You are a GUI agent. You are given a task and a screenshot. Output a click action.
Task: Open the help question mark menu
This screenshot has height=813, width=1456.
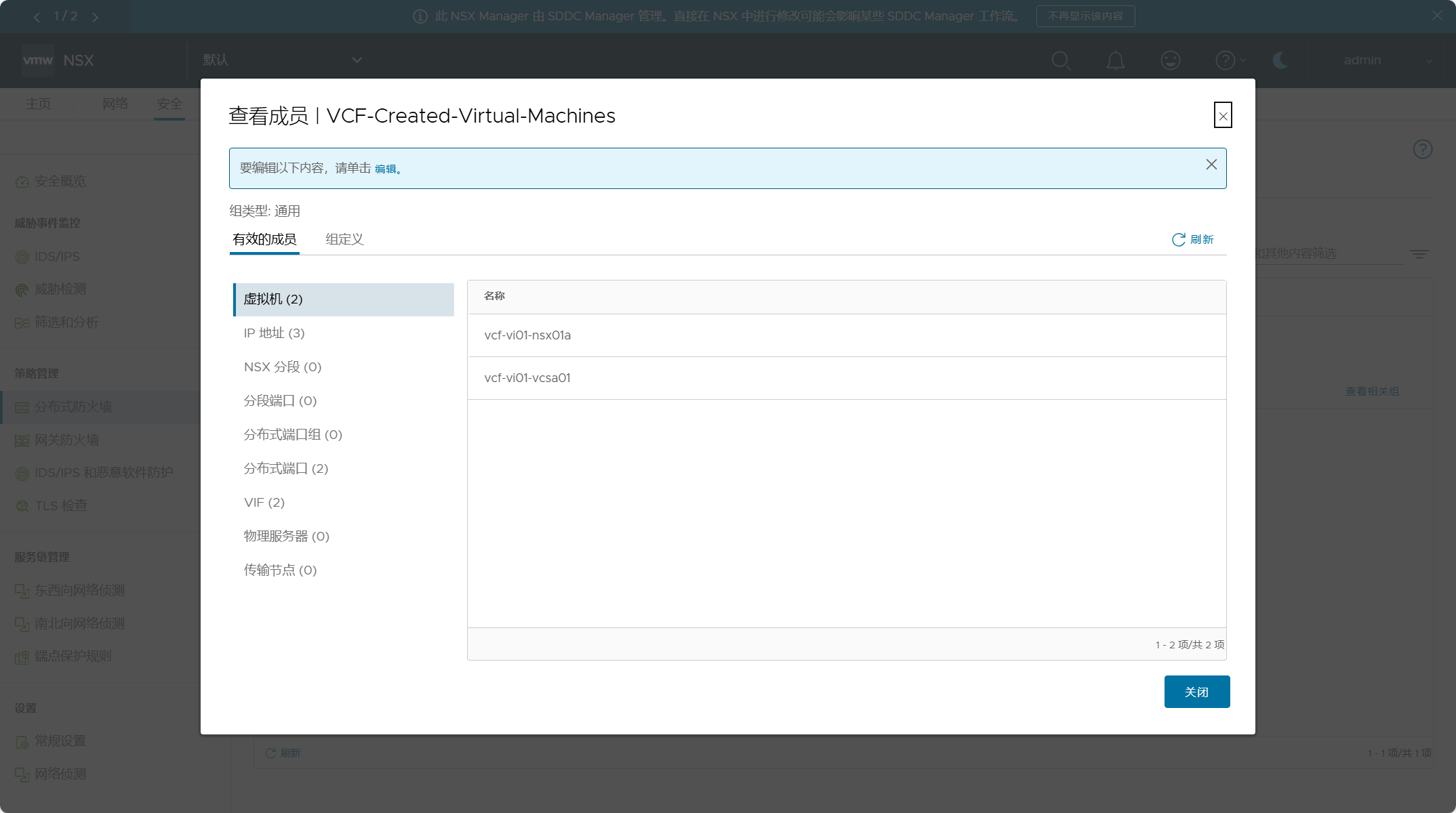pos(1225,60)
